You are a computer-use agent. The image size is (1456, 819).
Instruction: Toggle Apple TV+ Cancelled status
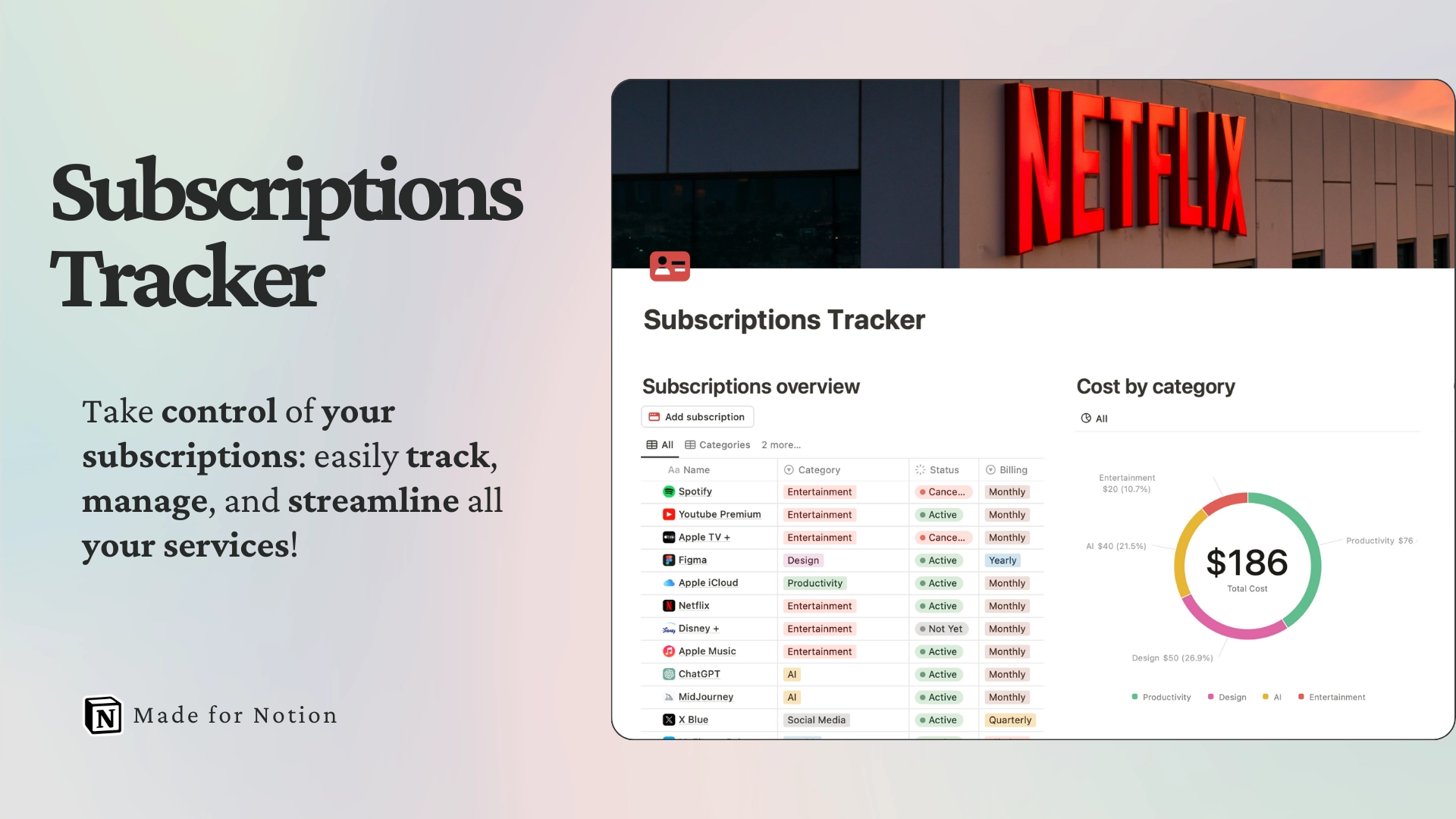(940, 537)
